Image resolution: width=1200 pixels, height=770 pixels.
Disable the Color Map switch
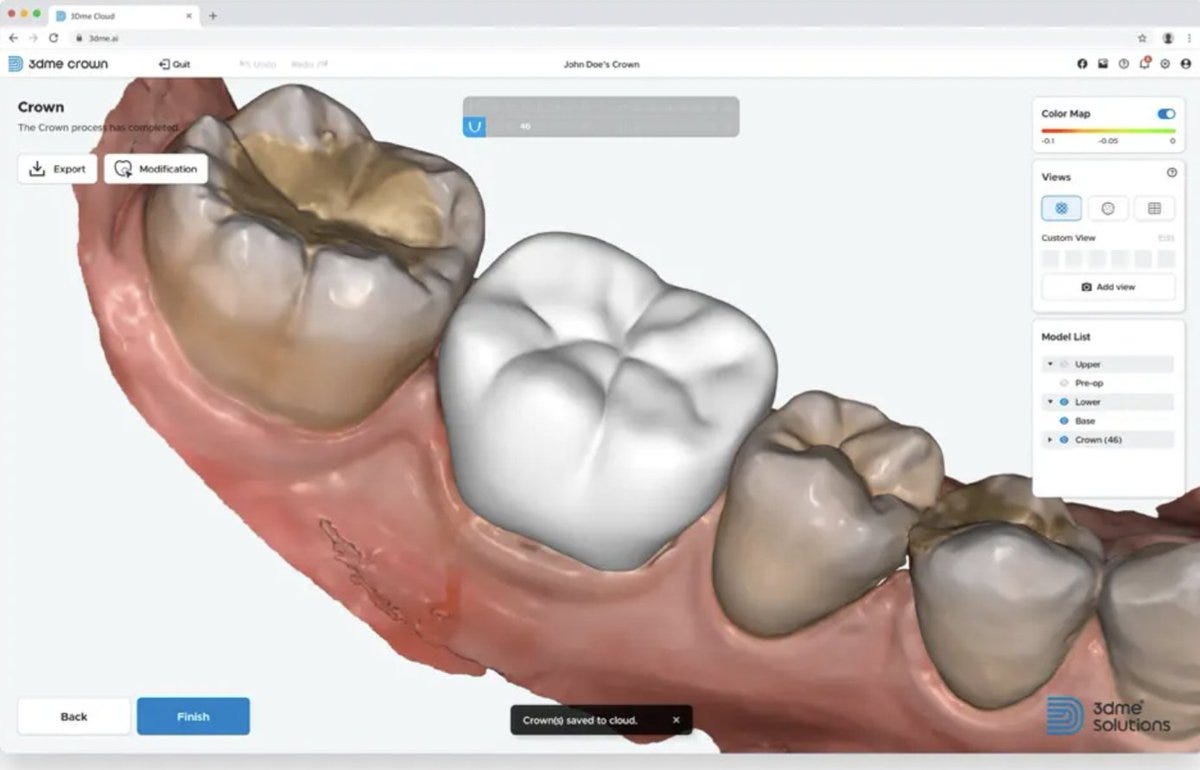pos(1167,114)
